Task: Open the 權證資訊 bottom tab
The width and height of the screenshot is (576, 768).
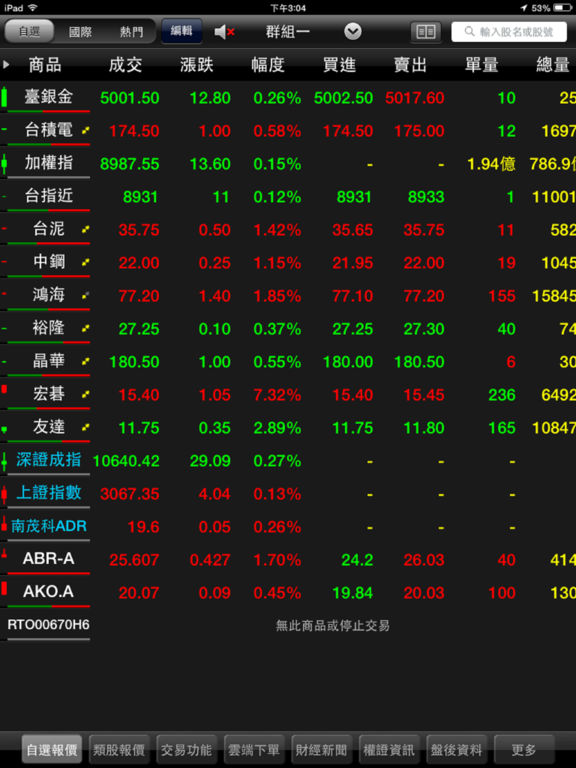Action: coord(389,750)
